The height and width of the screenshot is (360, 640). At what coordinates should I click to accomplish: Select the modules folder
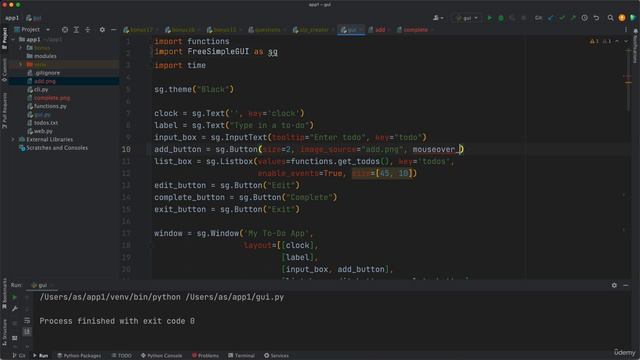click(x=42, y=56)
